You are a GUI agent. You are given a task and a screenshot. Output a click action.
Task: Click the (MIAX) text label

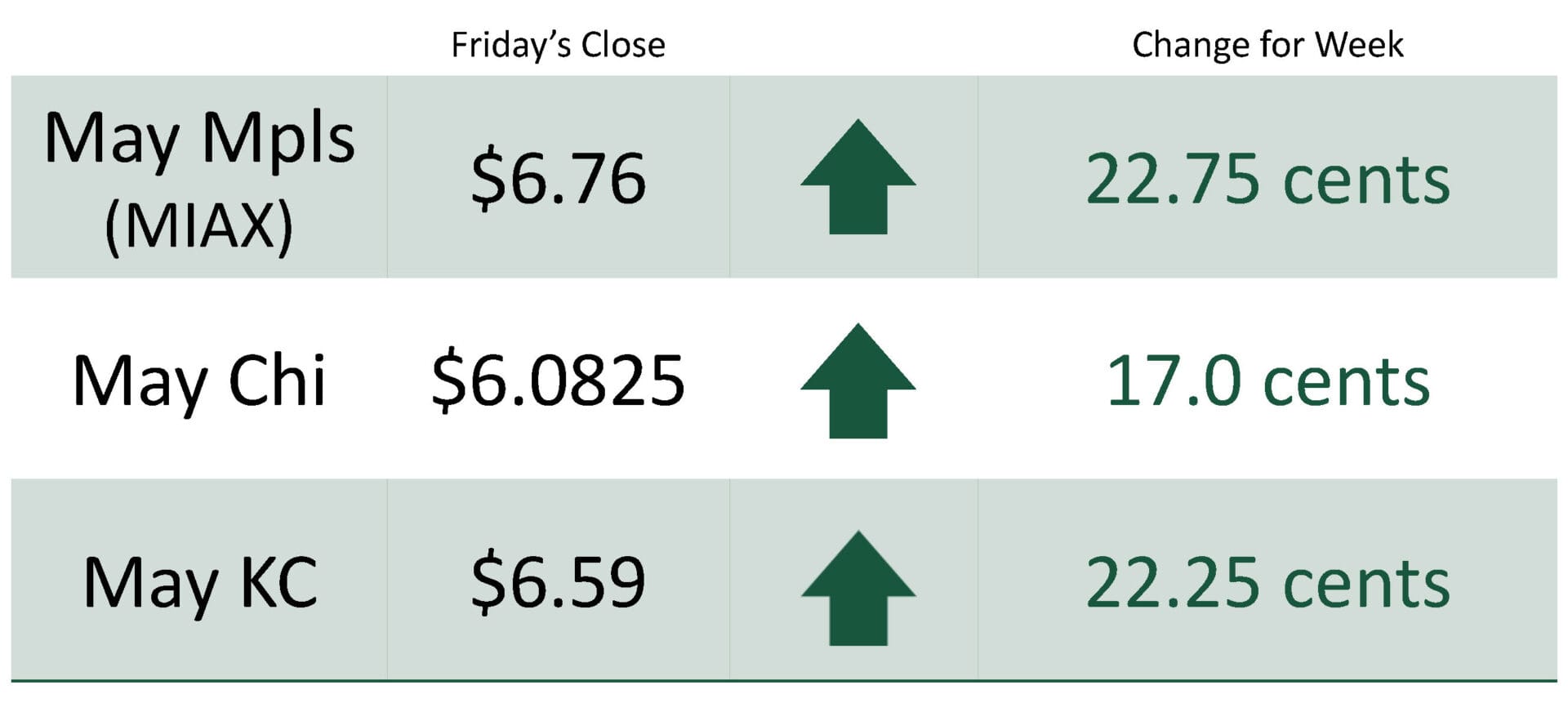199,226
